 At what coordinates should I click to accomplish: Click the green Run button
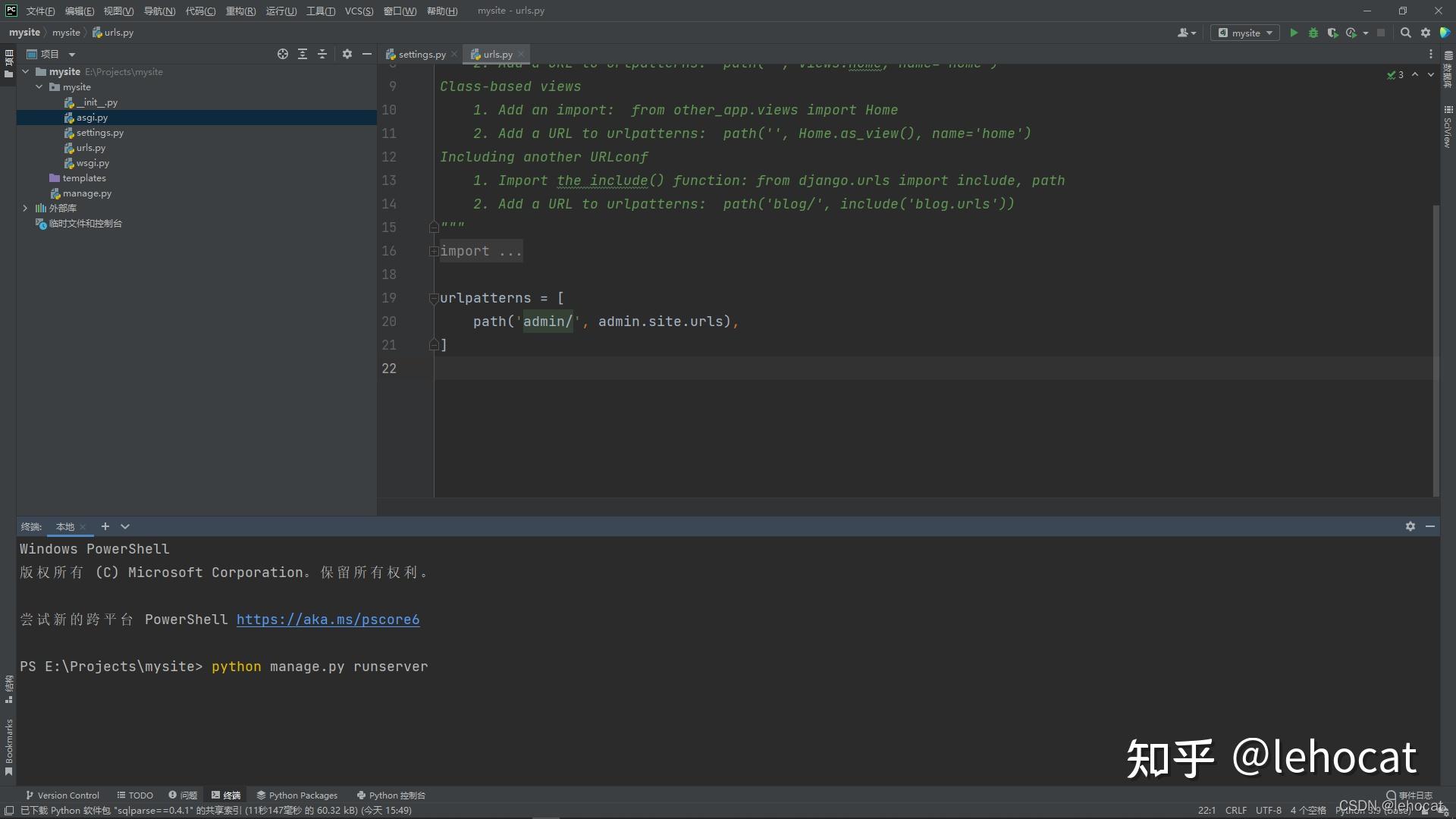click(x=1294, y=33)
